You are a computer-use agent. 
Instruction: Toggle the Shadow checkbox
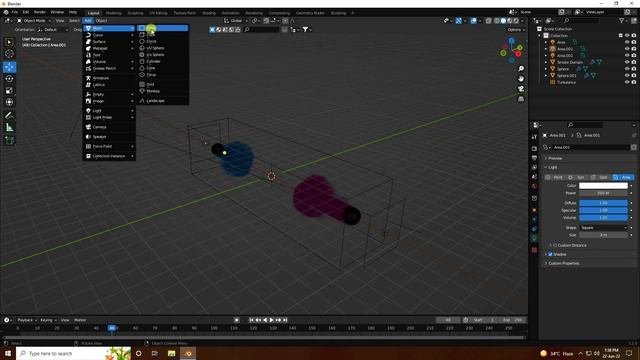pos(550,254)
